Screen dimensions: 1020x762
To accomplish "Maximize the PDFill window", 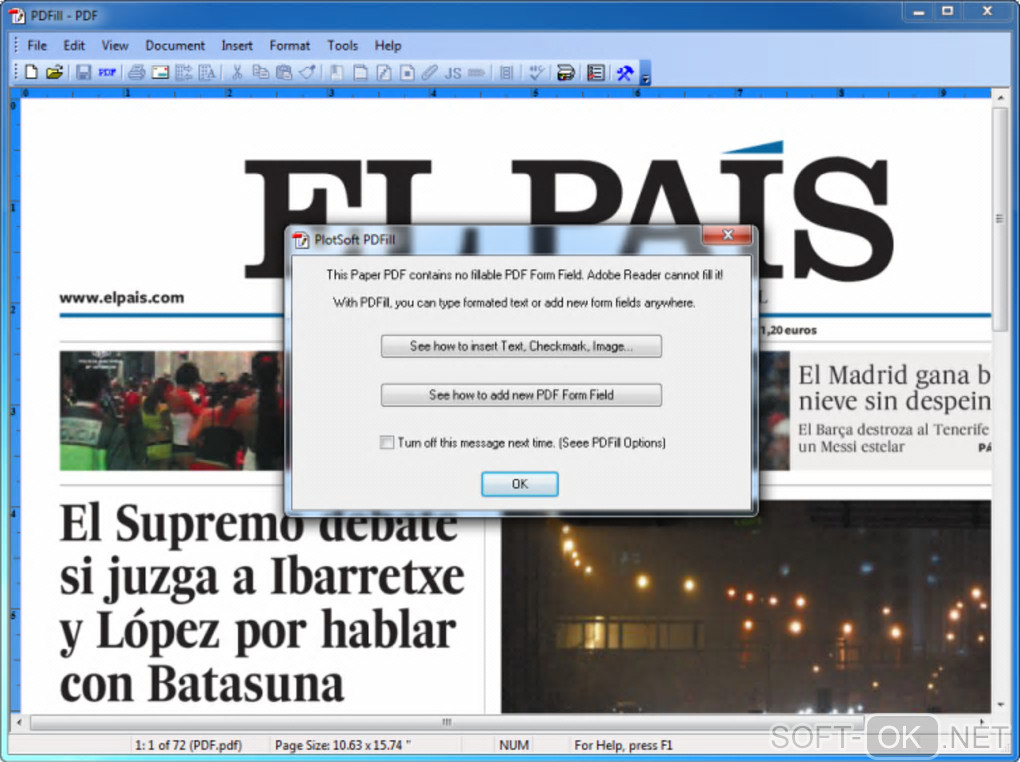I will (x=948, y=11).
